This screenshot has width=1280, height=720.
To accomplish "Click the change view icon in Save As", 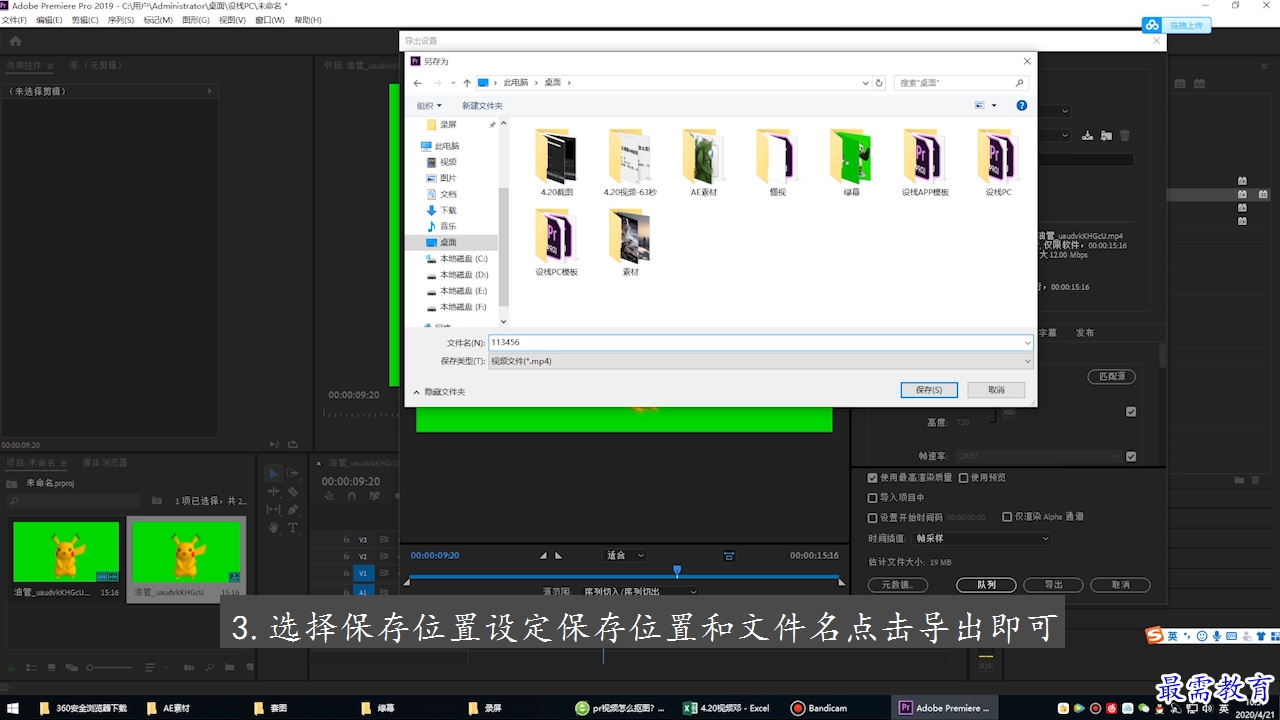I will [x=980, y=105].
